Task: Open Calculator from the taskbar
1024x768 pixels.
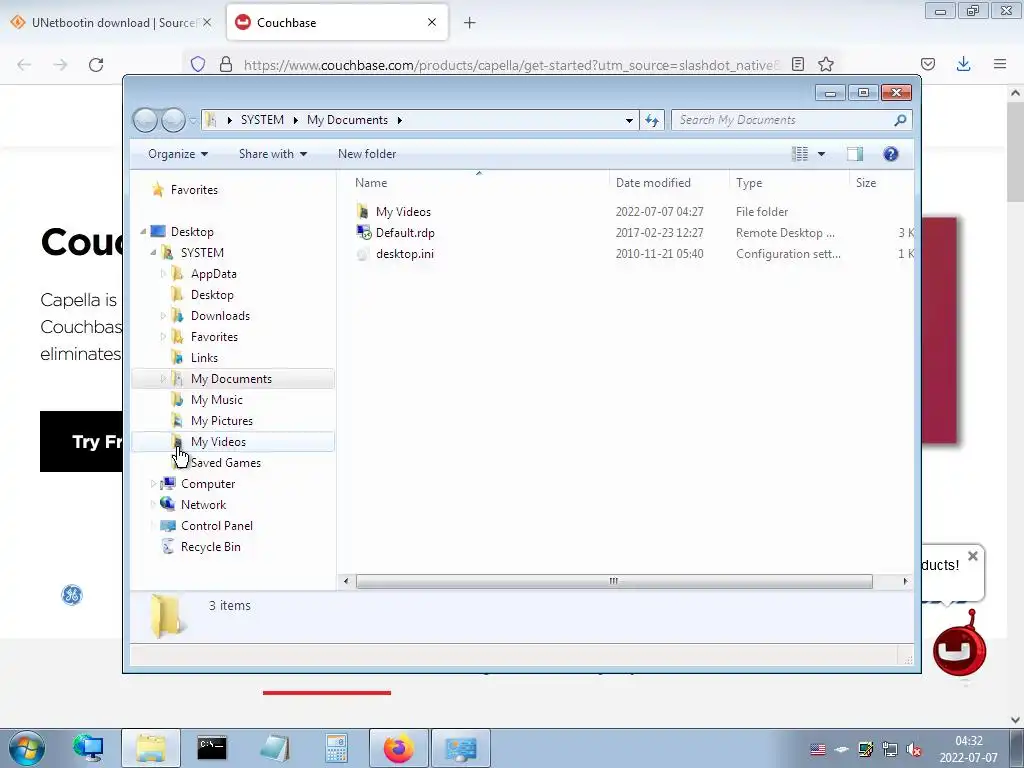Action: (x=336, y=748)
